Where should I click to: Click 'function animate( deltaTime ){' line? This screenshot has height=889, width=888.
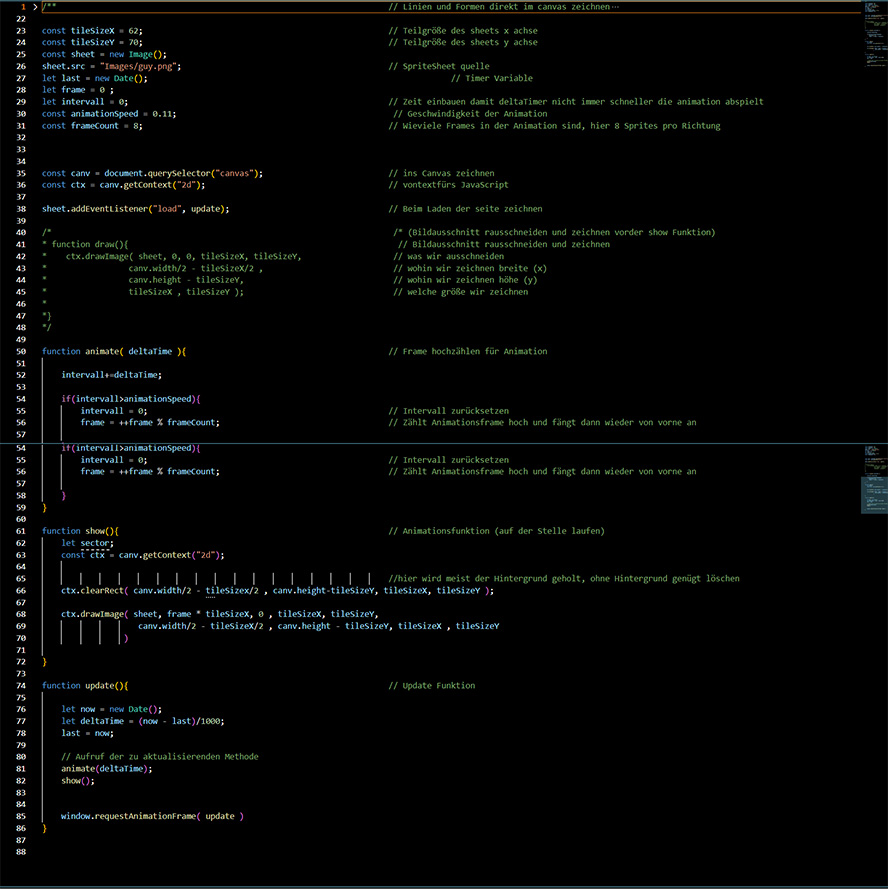[x=113, y=352]
